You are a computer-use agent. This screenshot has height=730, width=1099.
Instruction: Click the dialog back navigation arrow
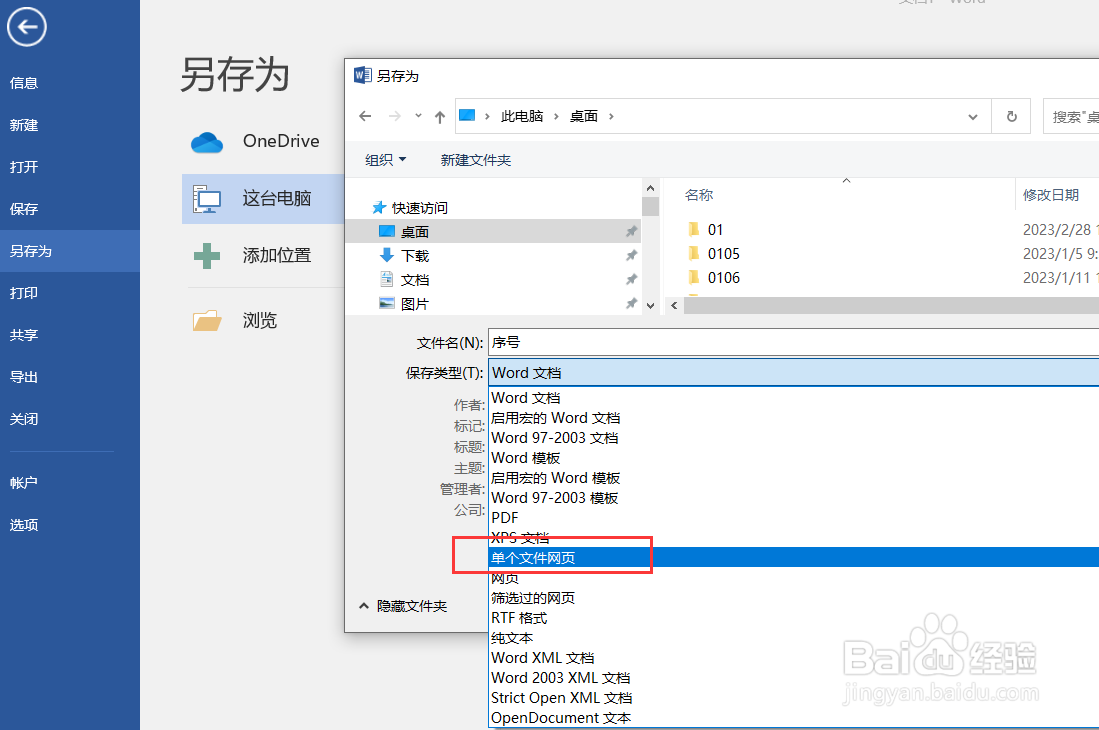pyautogui.click(x=365, y=116)
